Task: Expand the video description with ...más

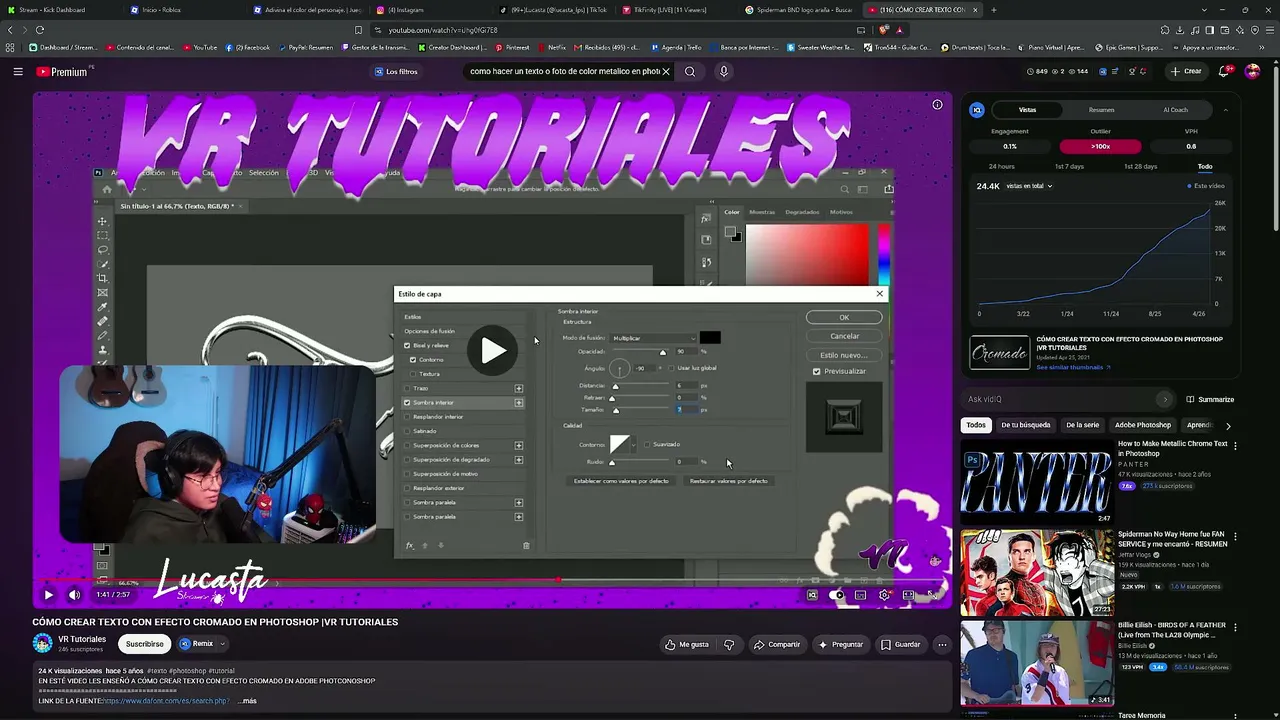Action: [x=247, y=701]
